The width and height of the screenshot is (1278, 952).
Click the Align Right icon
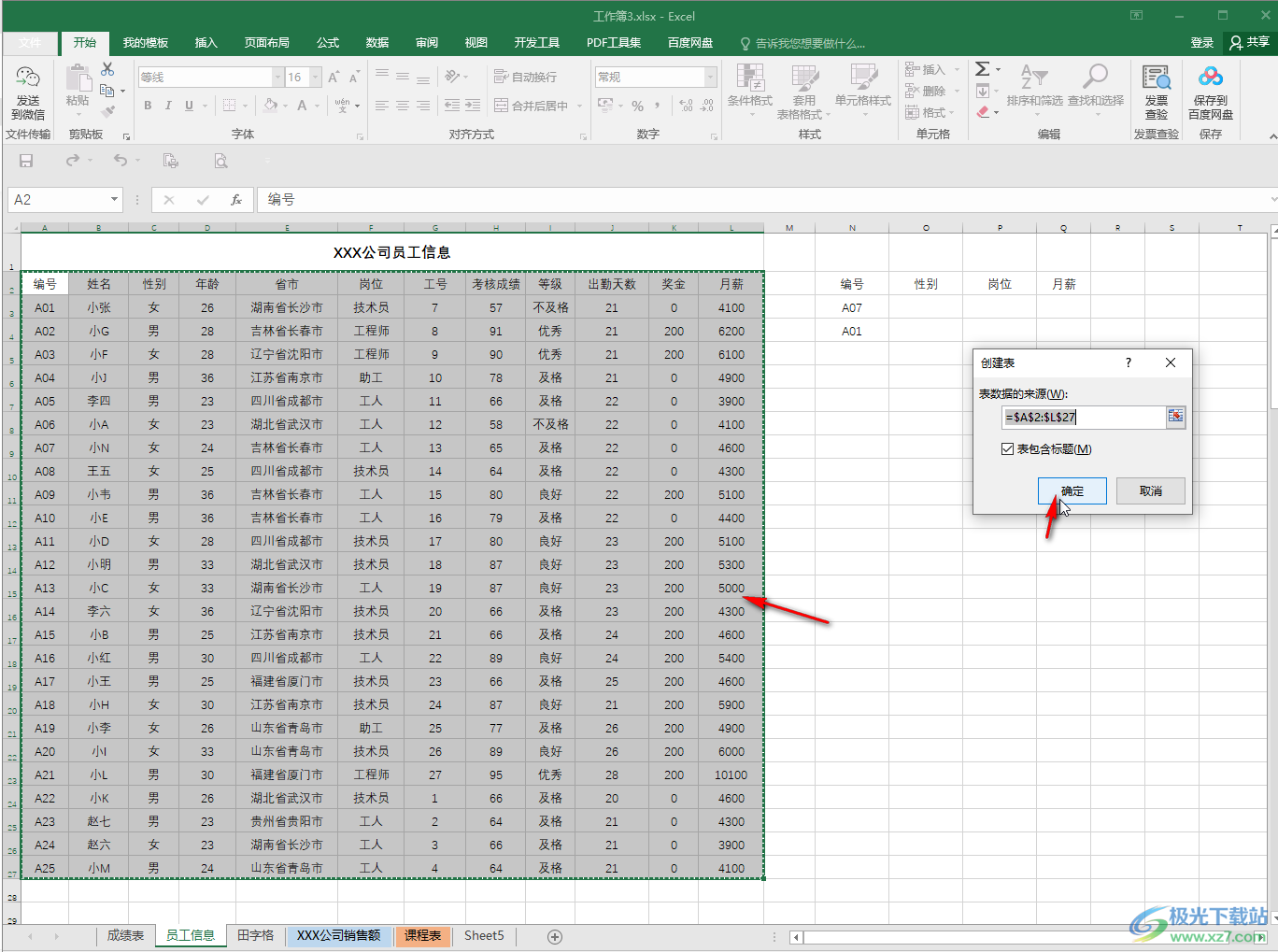(423, 106)
